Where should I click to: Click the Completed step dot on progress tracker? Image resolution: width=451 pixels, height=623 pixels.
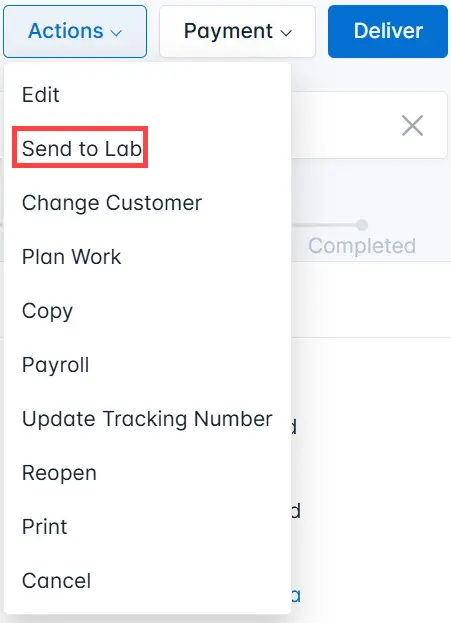362,225
